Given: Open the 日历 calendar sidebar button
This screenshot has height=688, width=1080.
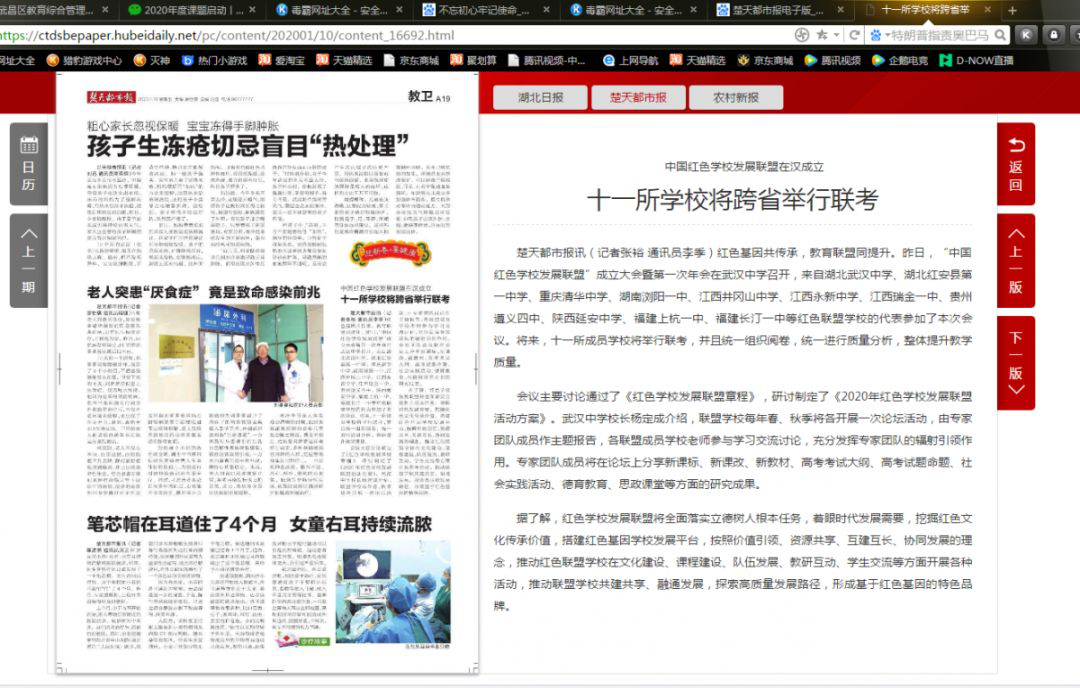Looking at the screenshot, I should point(28,164).
